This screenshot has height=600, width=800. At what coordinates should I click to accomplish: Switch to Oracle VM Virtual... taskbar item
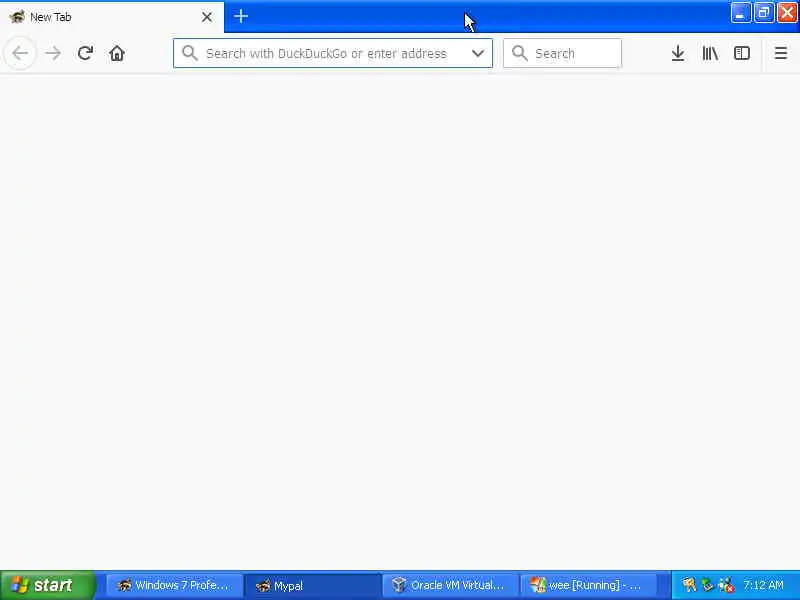[x=451, y=585]
